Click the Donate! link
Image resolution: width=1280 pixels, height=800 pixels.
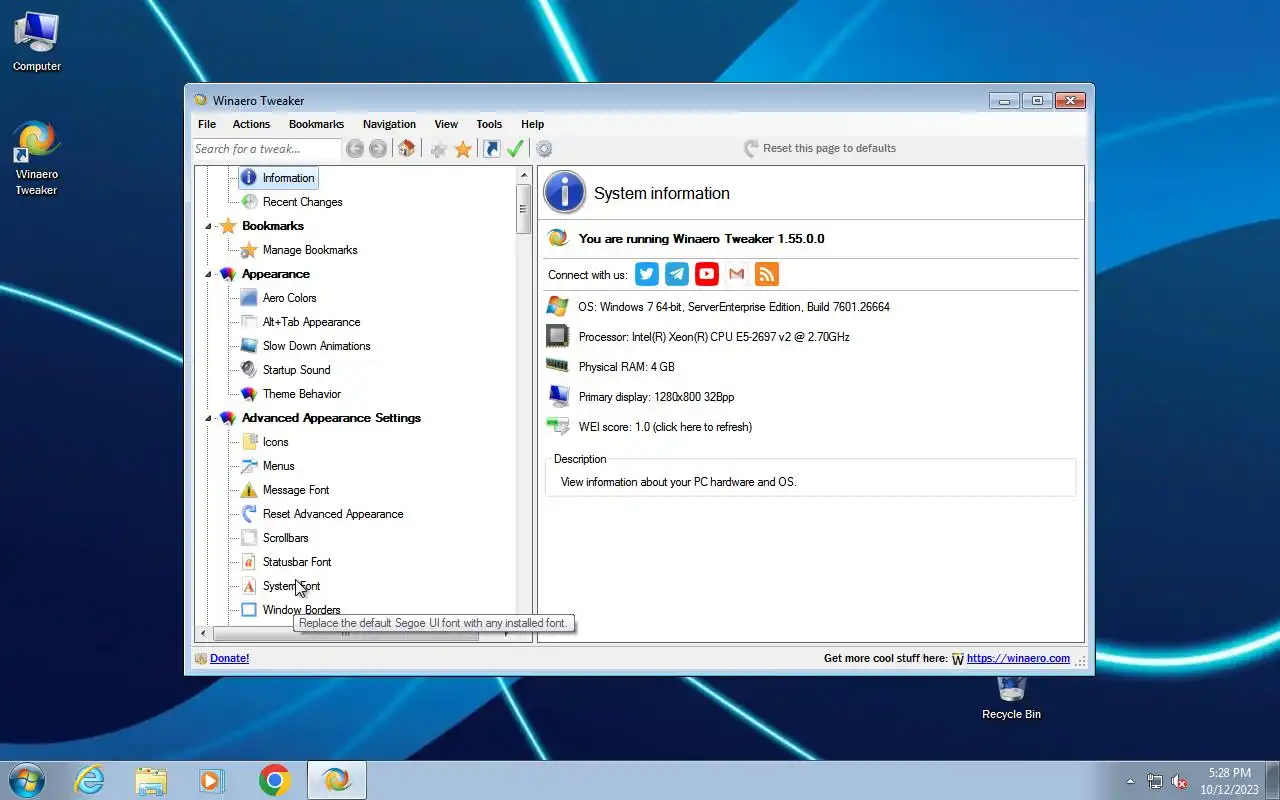point(229,658)
